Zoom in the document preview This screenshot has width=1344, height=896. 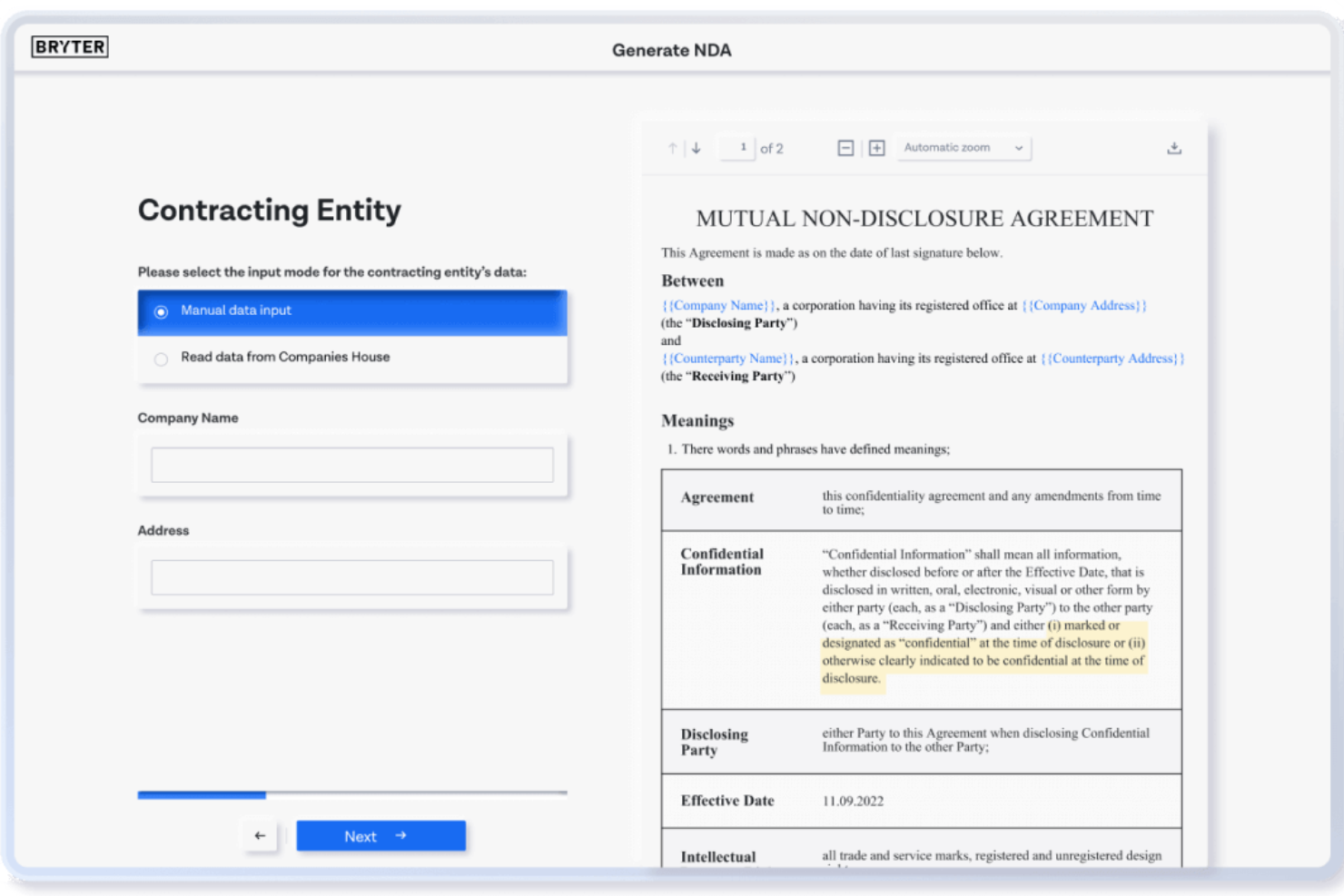point(876,148)
